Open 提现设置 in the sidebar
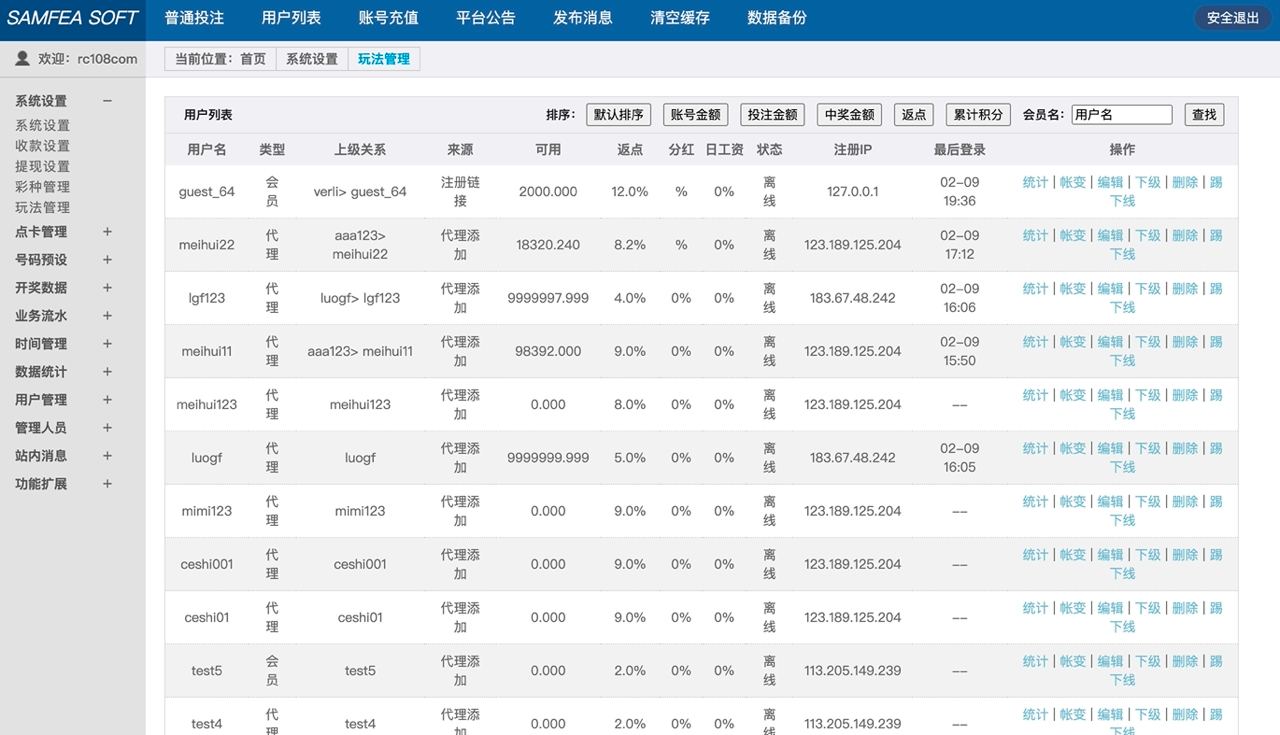This screenshot has width=1280, height=735. tap(42, 167)
